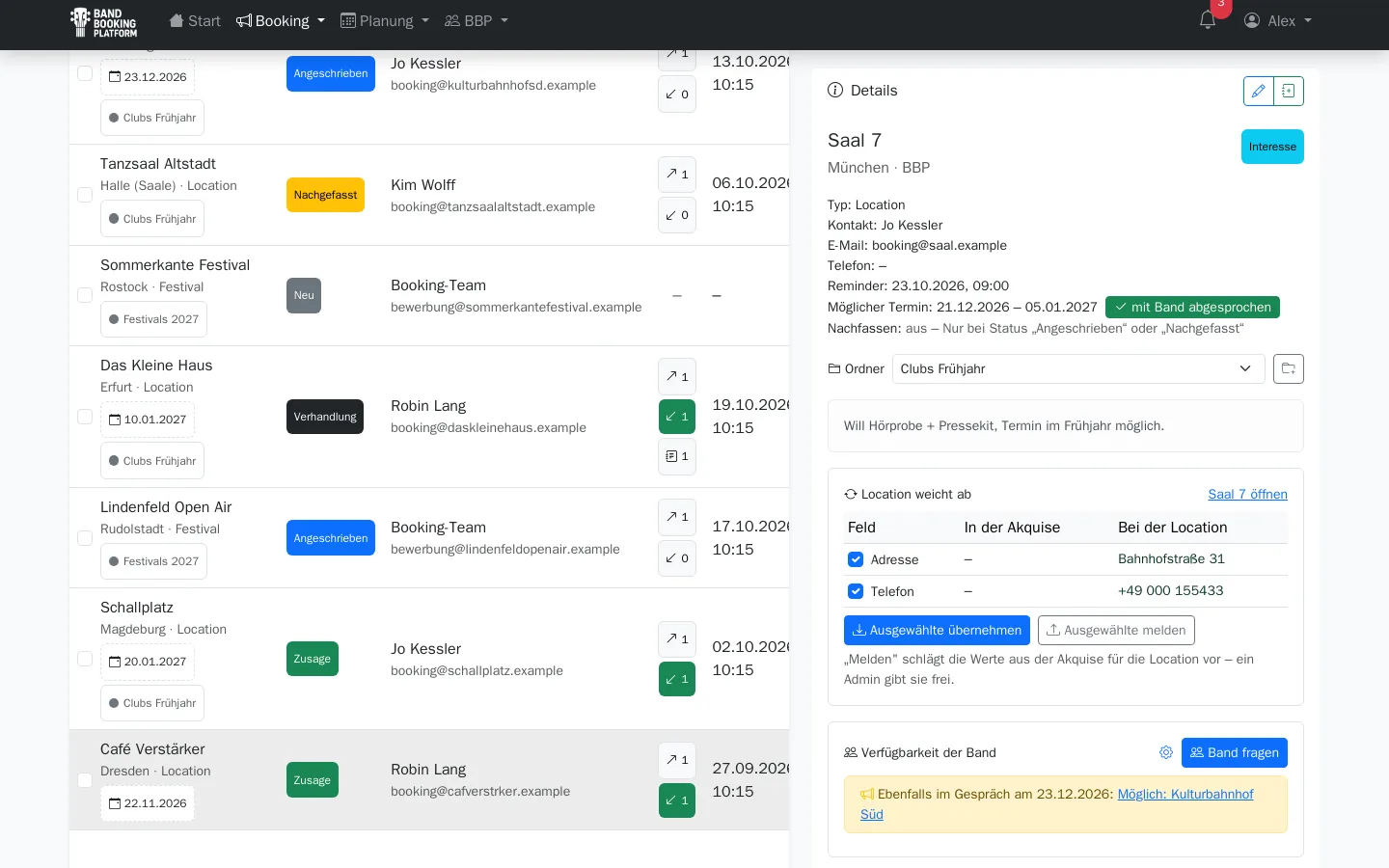Image resolution: width=1389 pixels, height=868 pixels.
Task: Open the Alex user menu
Action: coord(1278,21)
